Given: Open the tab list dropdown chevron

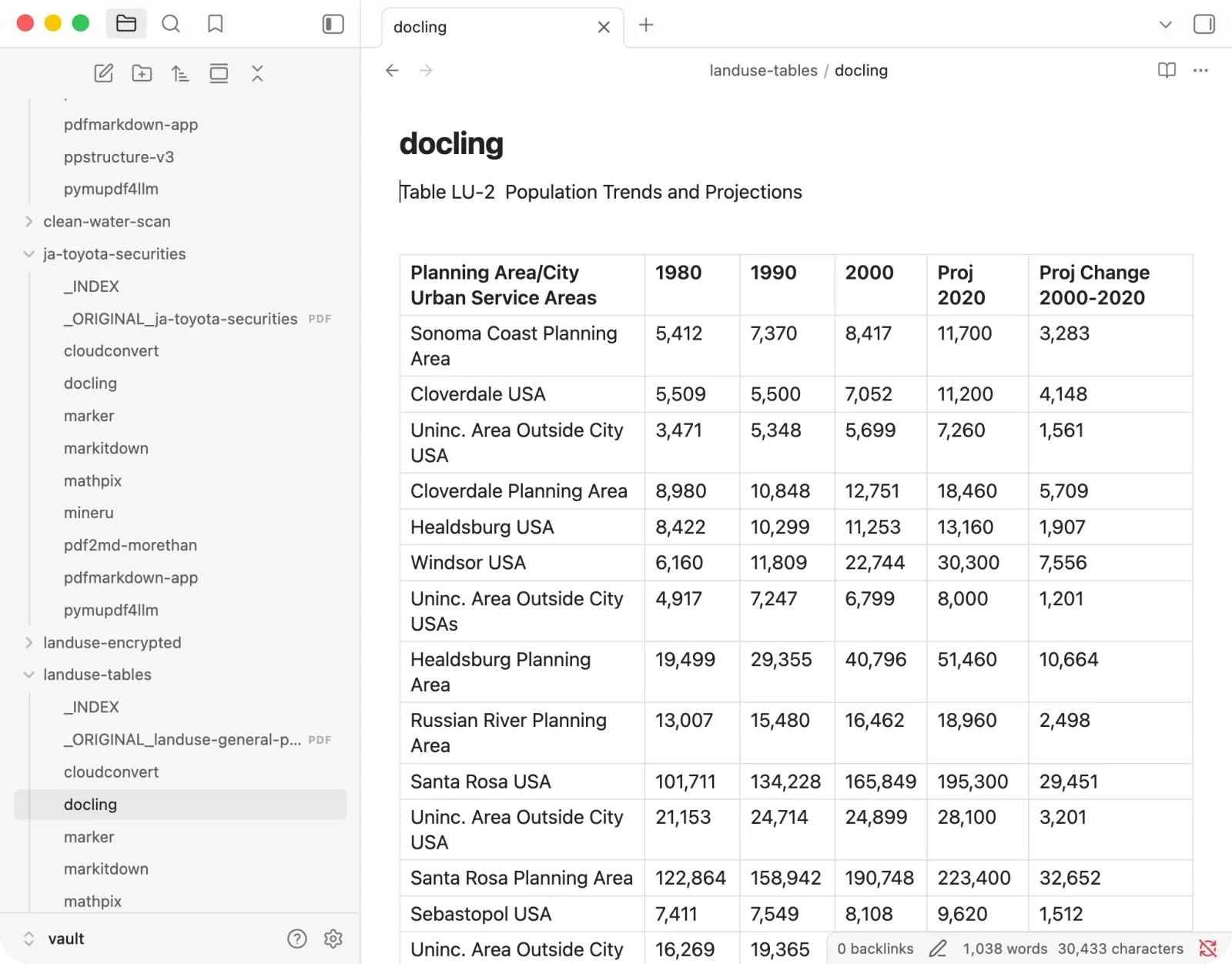Looking at the screenshot, I should (1166, 25).
